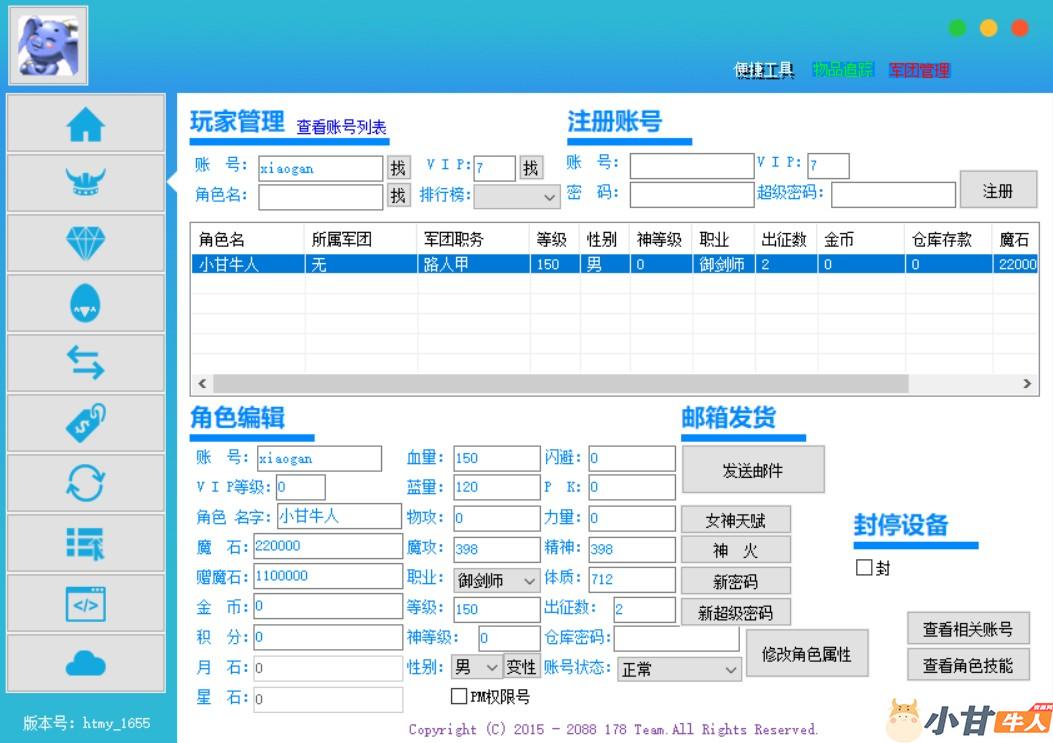
Task: Select the swap arrows sidebar icon
Action: pos(85,364)
